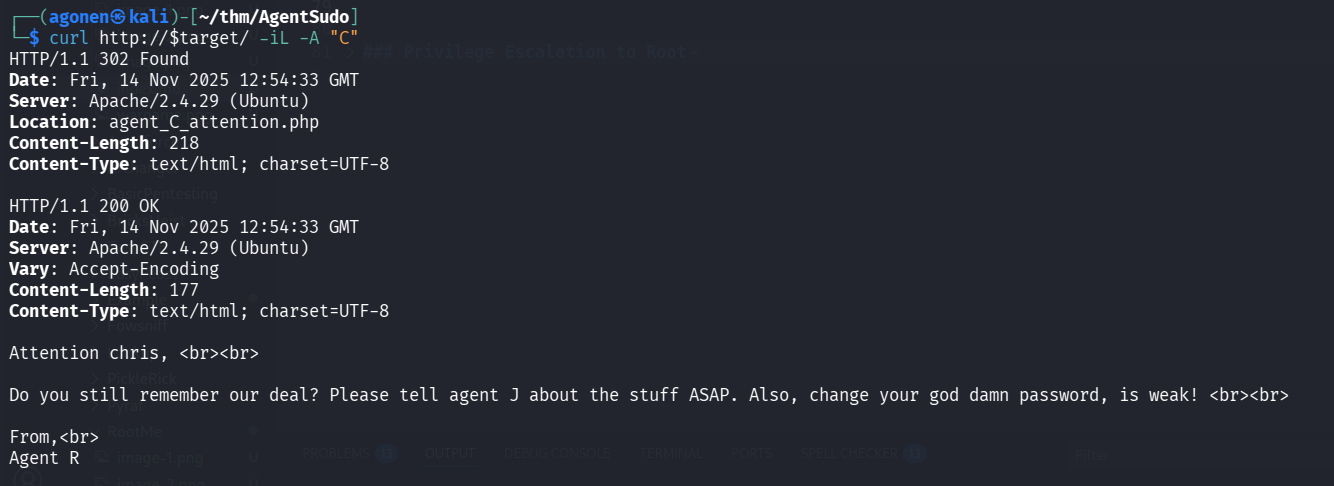
Task: Show the PROBLEMS panel tab
Action: pos(336,453)
